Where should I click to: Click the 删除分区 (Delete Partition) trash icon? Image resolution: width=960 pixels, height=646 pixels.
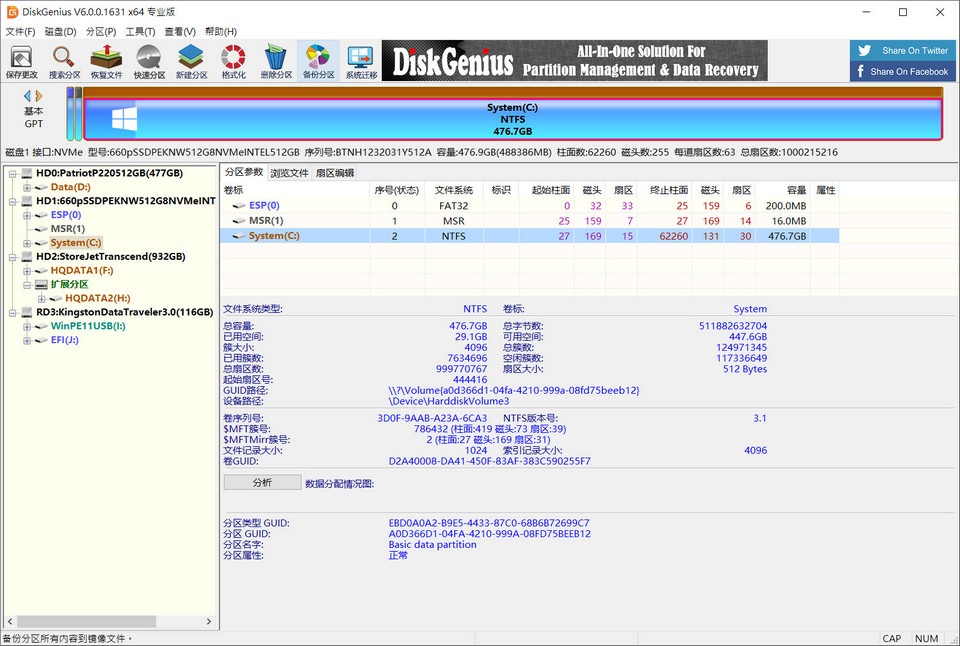276,61
